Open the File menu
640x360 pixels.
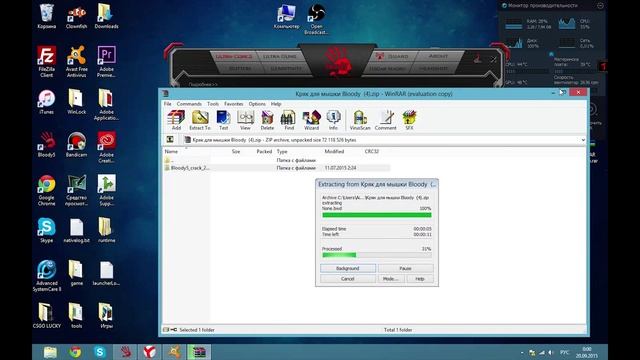168,104
